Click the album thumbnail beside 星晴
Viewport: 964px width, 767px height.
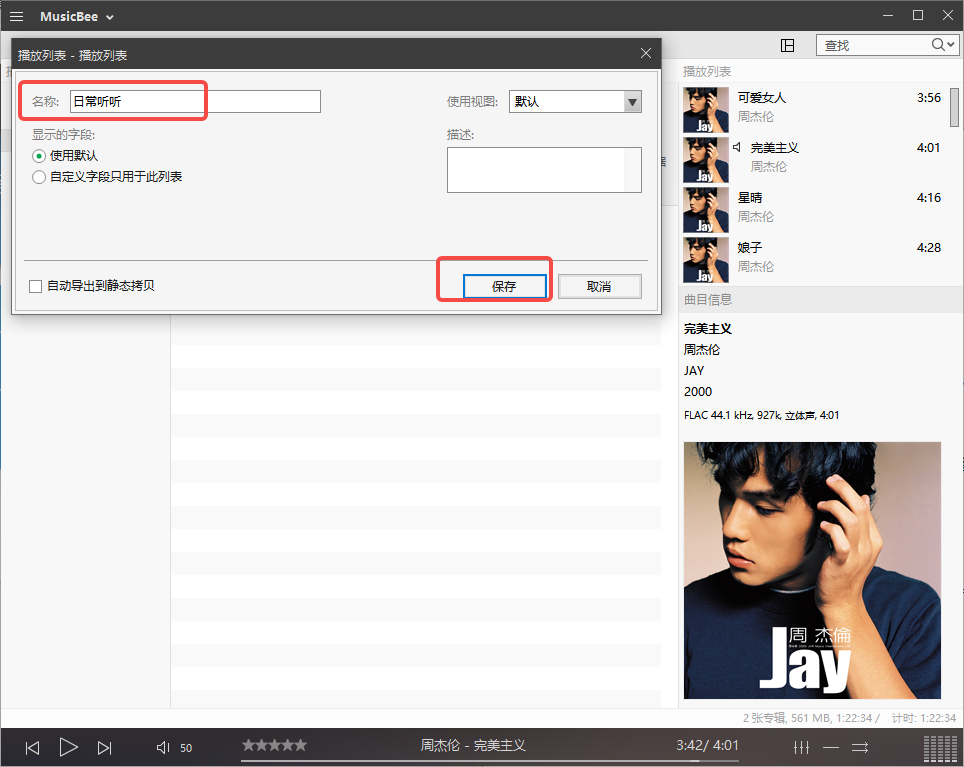[706, 210]
